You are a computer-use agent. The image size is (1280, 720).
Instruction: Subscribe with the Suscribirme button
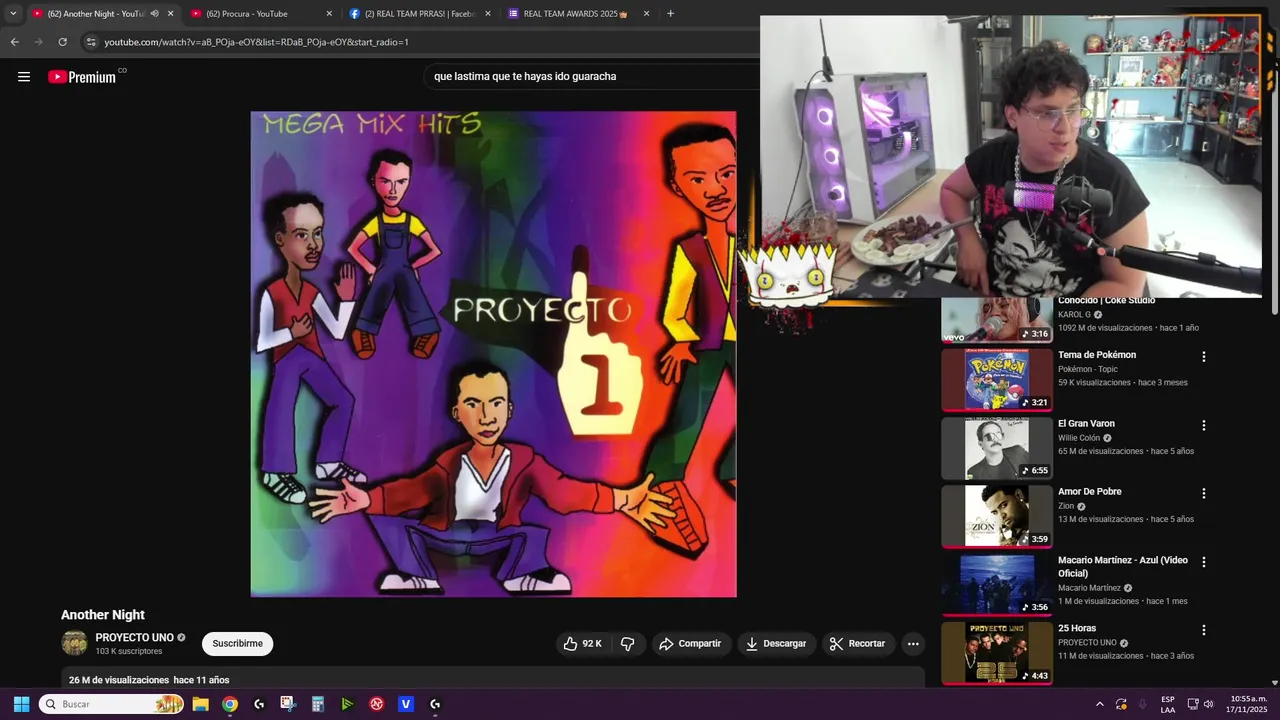(x=237, y=644)
